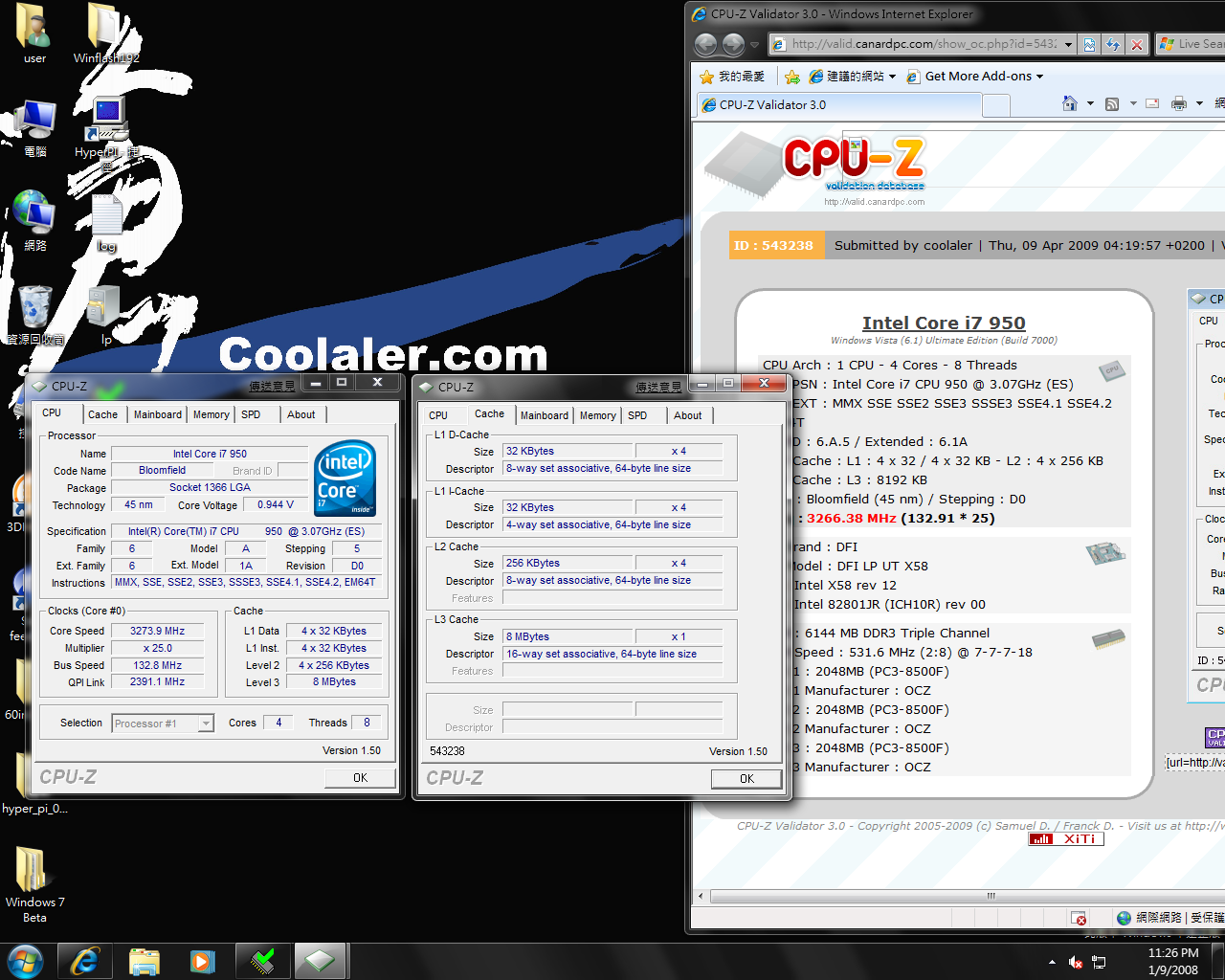This screenshot has height=980, width=1225.
Task: Open the recent pages dropdown beside navigation arrows
Action: point(755,44)
